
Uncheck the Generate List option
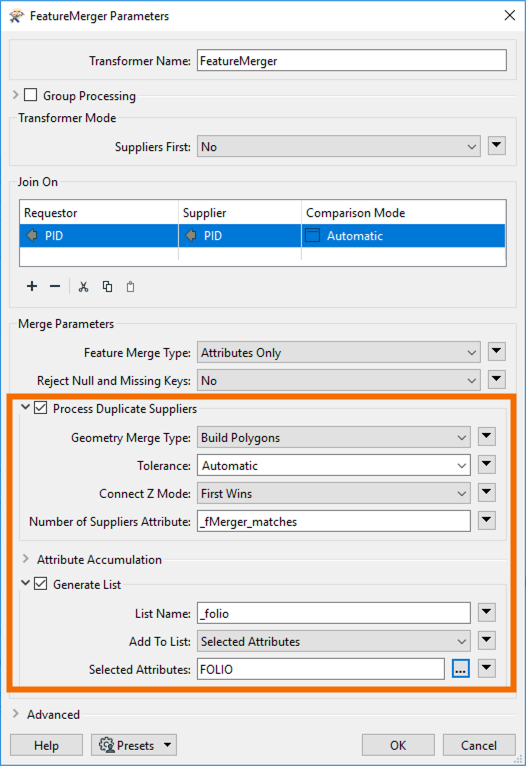(41, 584)
